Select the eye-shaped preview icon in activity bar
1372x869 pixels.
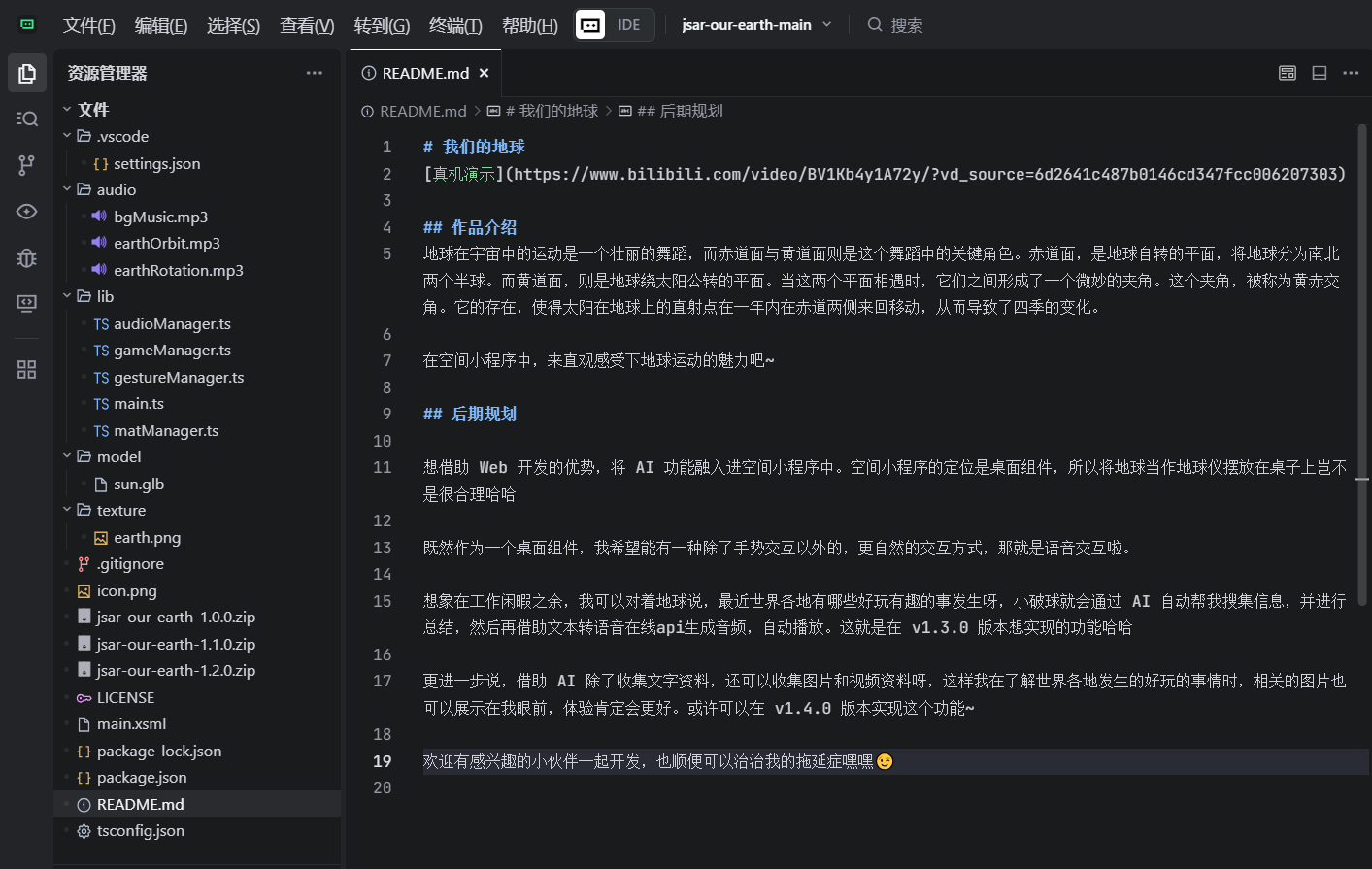[x=27, y=212]
